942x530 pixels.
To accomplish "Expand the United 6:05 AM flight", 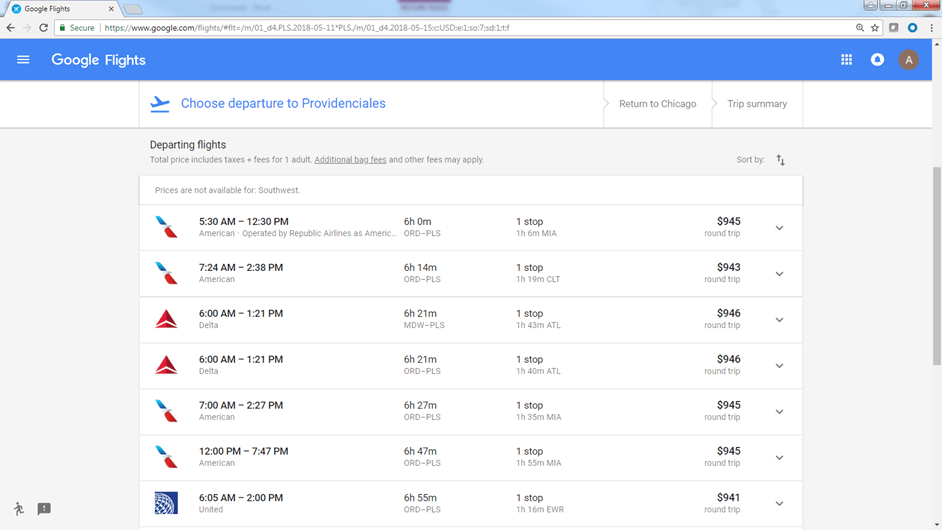I will tap(779, 504).
